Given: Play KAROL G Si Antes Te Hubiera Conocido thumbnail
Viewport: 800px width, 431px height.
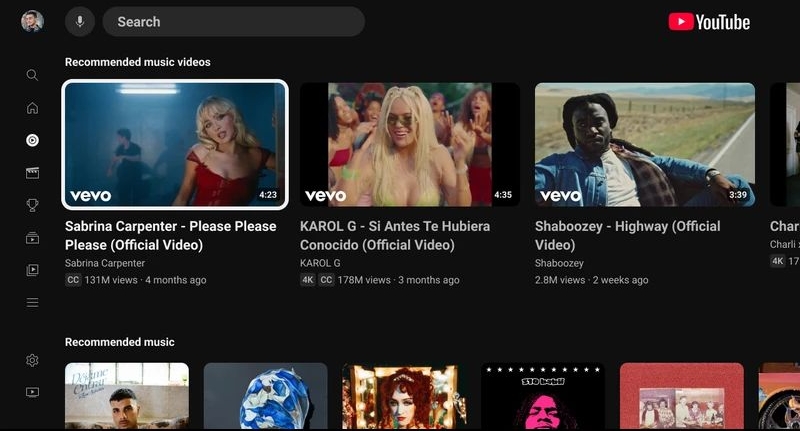Looking at the screenshot, I should click(410, 144).
